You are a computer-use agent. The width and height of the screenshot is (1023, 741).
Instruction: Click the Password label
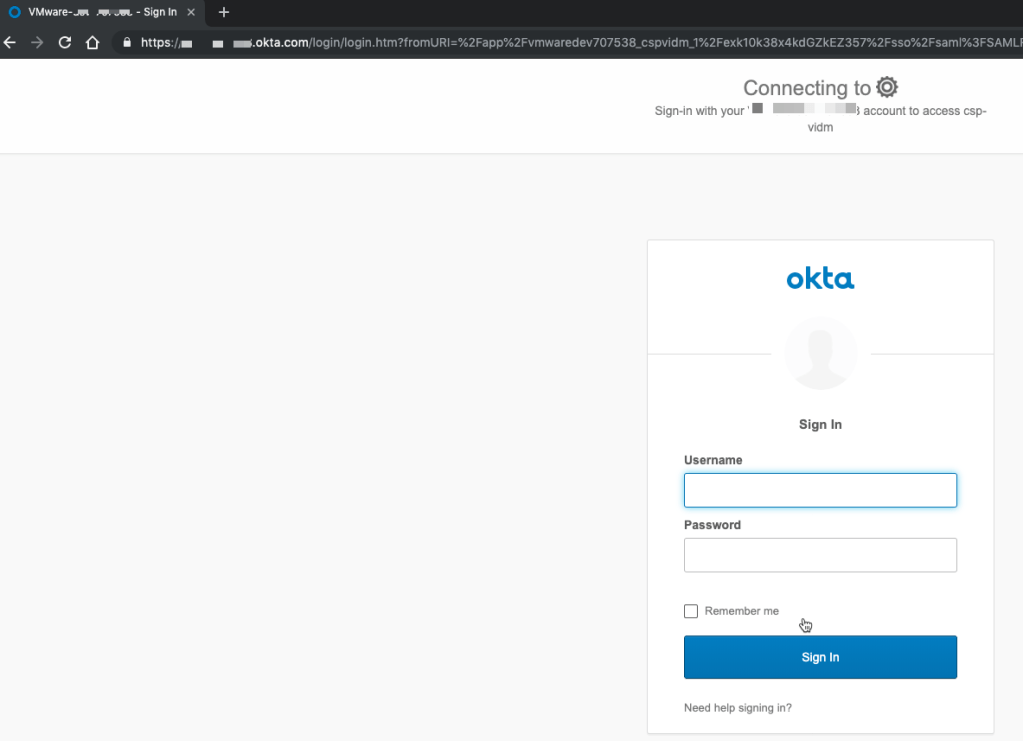click(712, 525)
